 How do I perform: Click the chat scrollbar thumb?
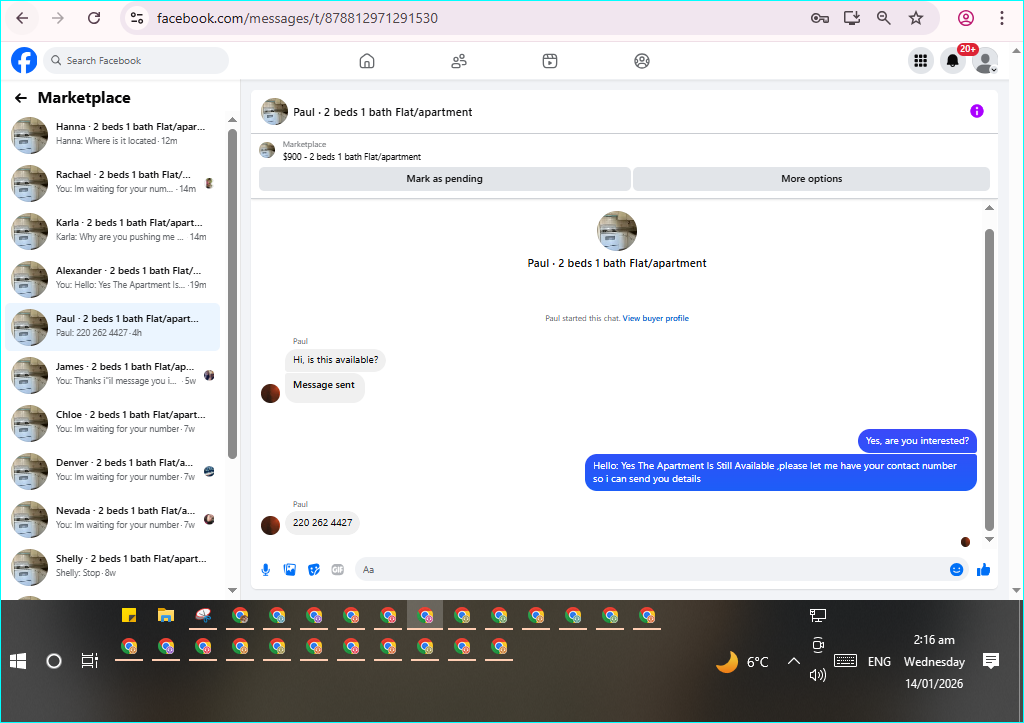(x=989, y=379)
